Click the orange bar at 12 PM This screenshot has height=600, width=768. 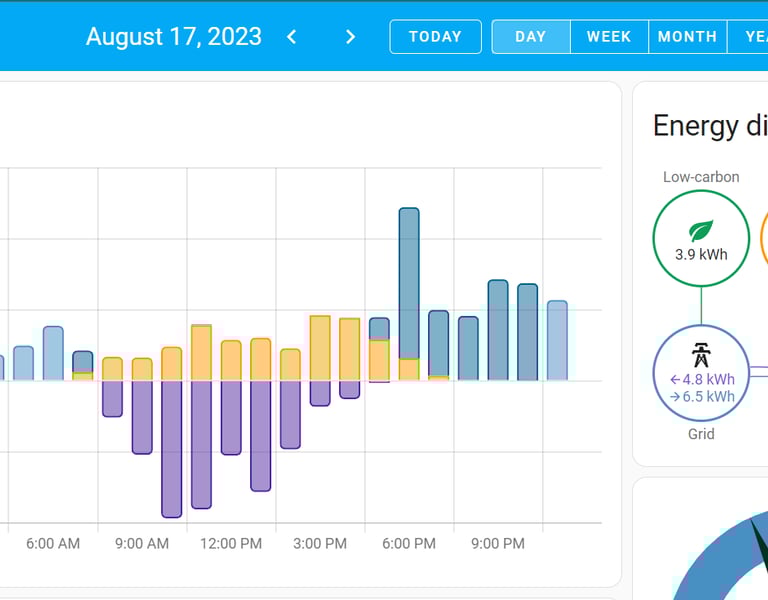[x=231, y=360]
